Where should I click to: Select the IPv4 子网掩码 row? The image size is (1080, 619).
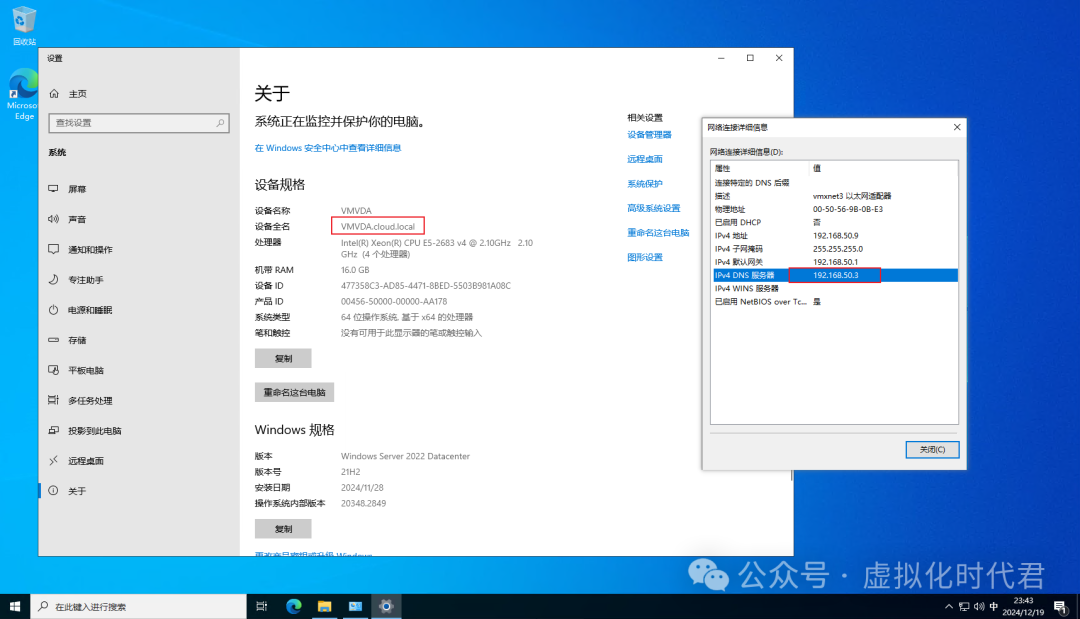pos(834,249)
